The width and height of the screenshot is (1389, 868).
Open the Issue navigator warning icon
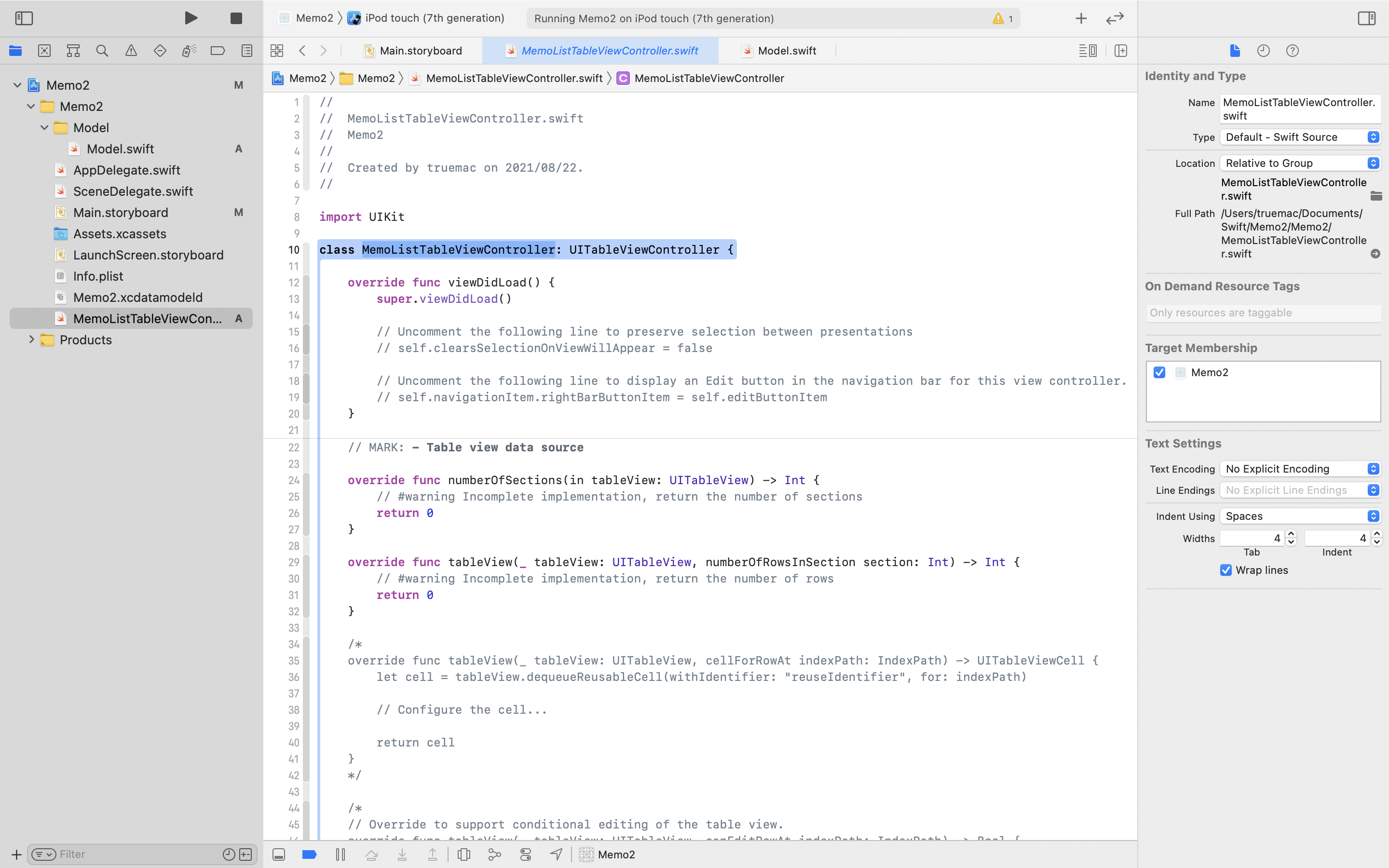point(131,51)
